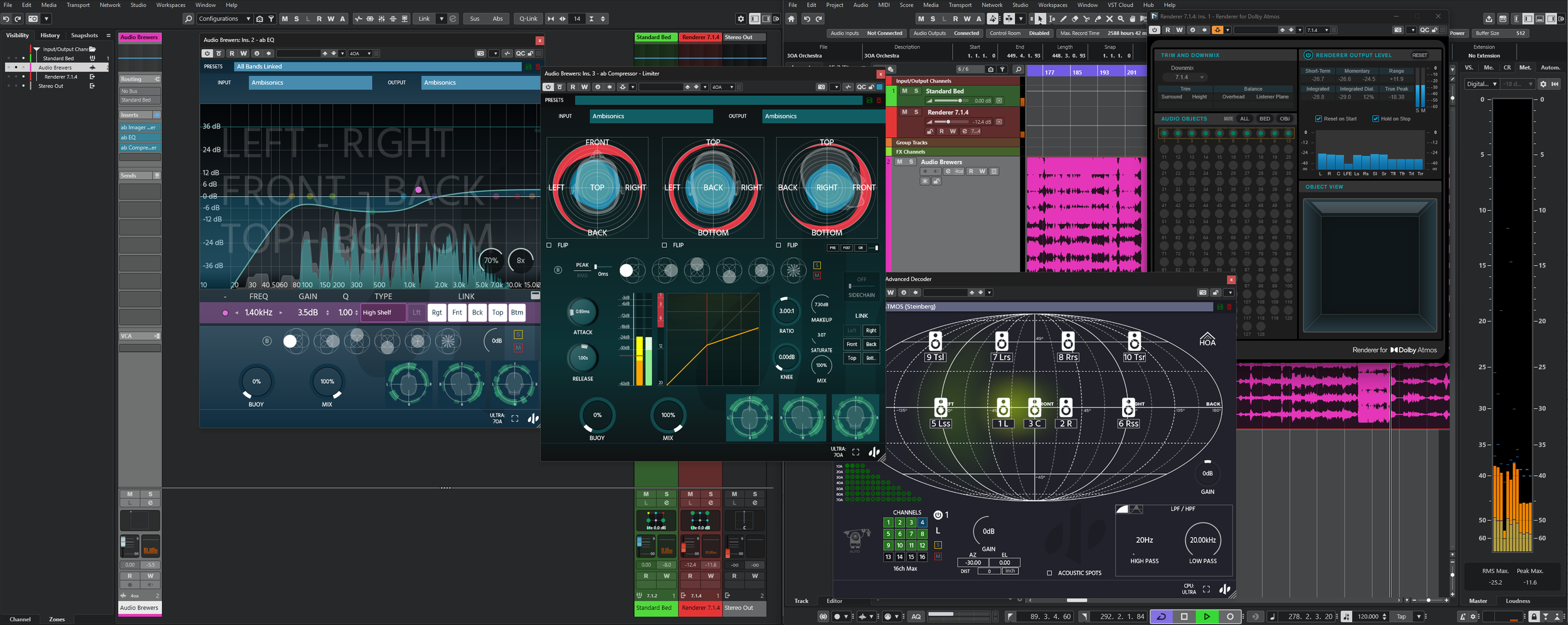Click the Home icon in the project toolbar
The height and width of the screenshot is (625, 1568).
coord(792,19)
